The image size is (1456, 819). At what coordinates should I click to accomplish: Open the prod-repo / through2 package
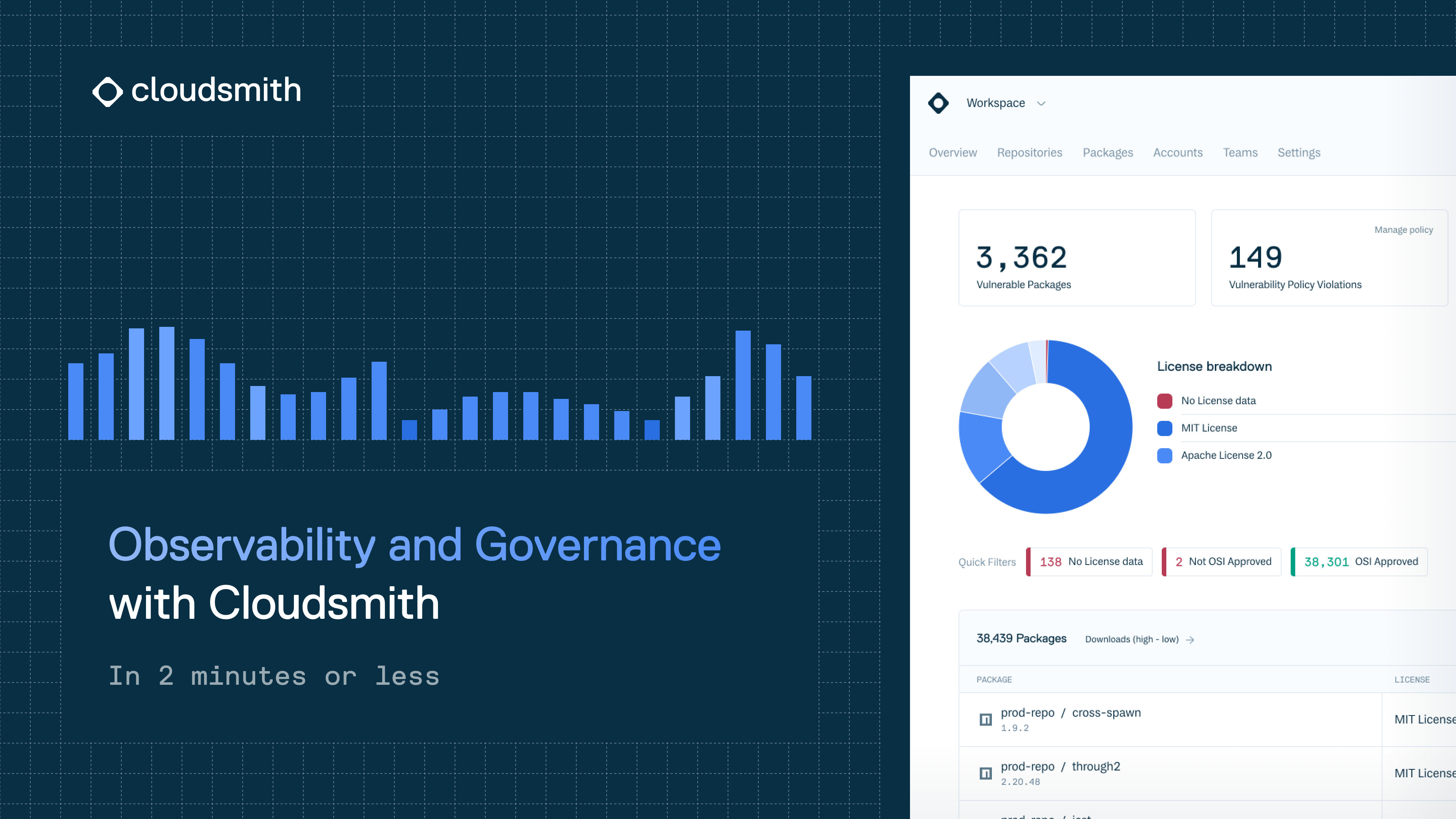point(1060,766)
